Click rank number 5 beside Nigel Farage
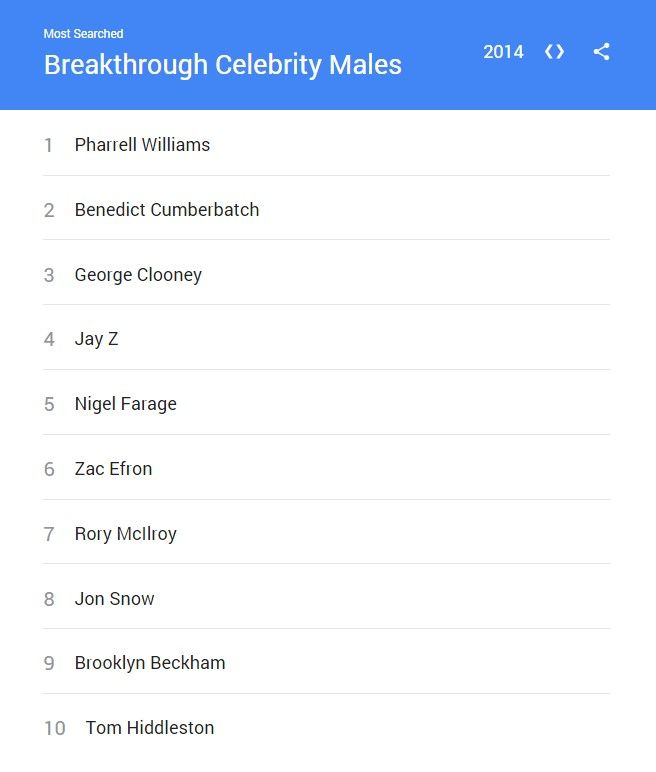656x772 pixels. tap(49, 404)
